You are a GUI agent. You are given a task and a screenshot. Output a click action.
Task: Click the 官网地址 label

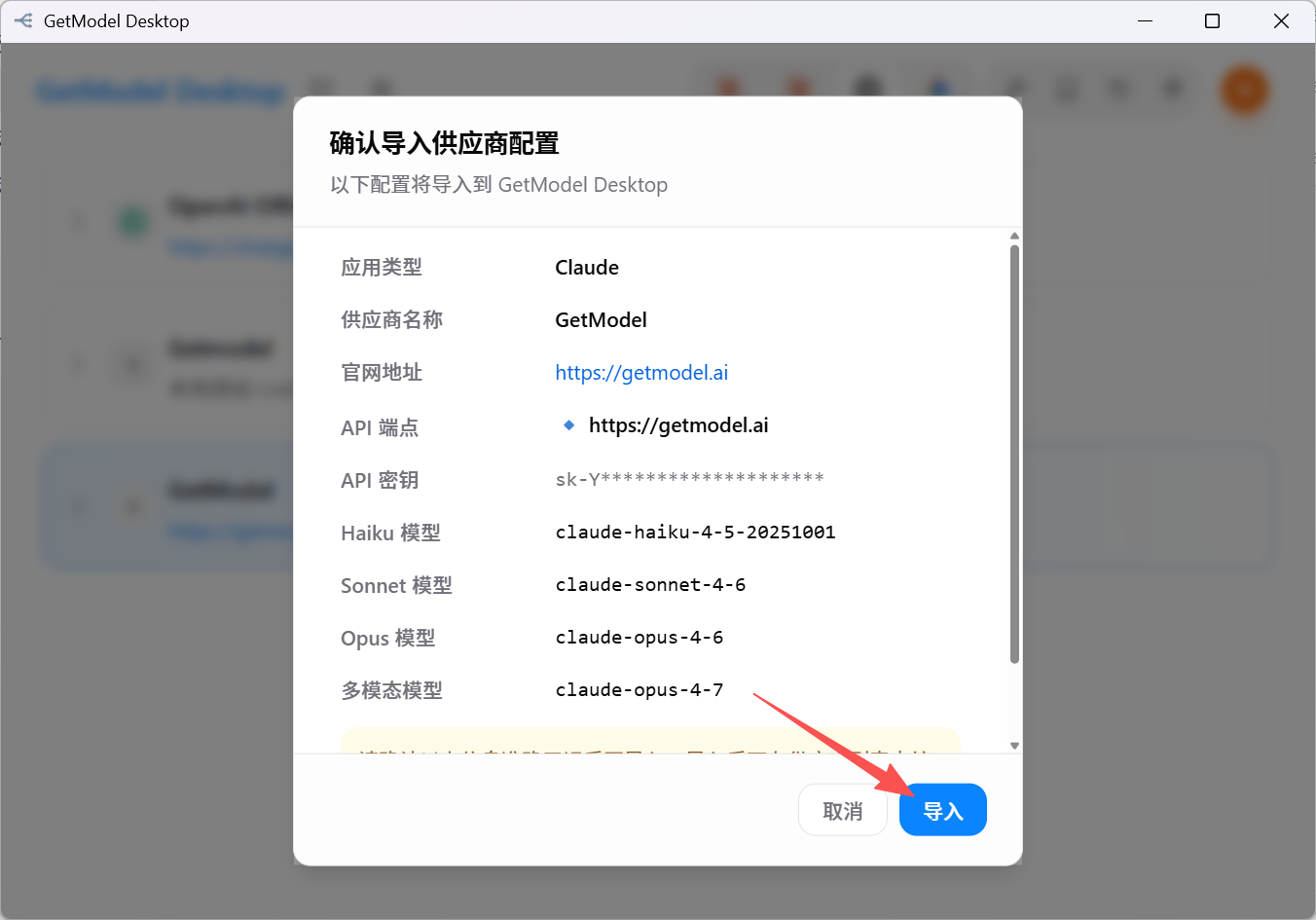[382, 373]
